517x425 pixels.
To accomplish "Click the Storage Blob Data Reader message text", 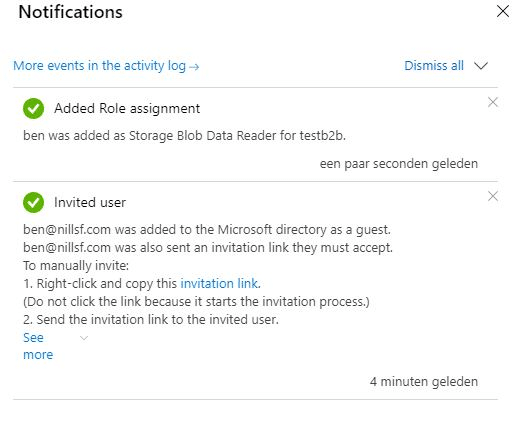I will pos(184,136).
